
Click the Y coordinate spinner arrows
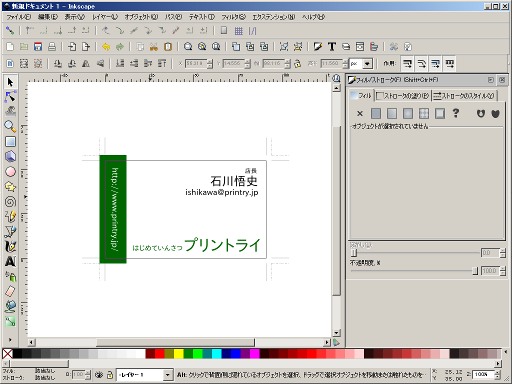point(247,63)
